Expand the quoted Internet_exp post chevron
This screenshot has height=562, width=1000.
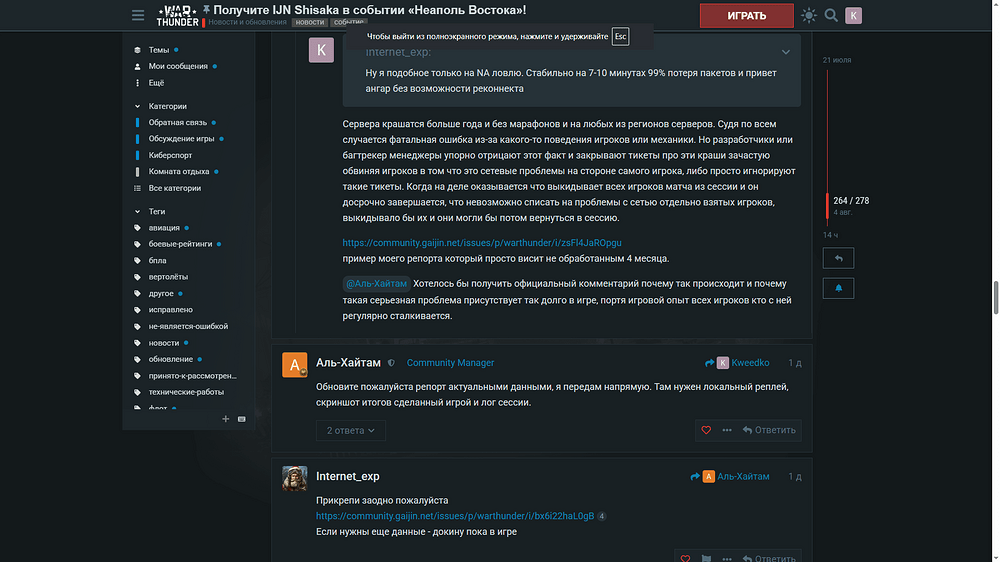pyautogui.click(x=786, y=52)
